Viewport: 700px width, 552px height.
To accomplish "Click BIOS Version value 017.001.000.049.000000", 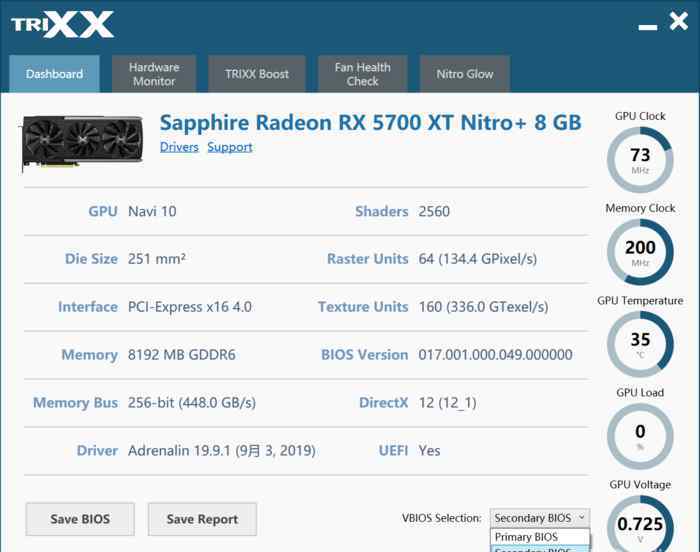I will 496,355.
